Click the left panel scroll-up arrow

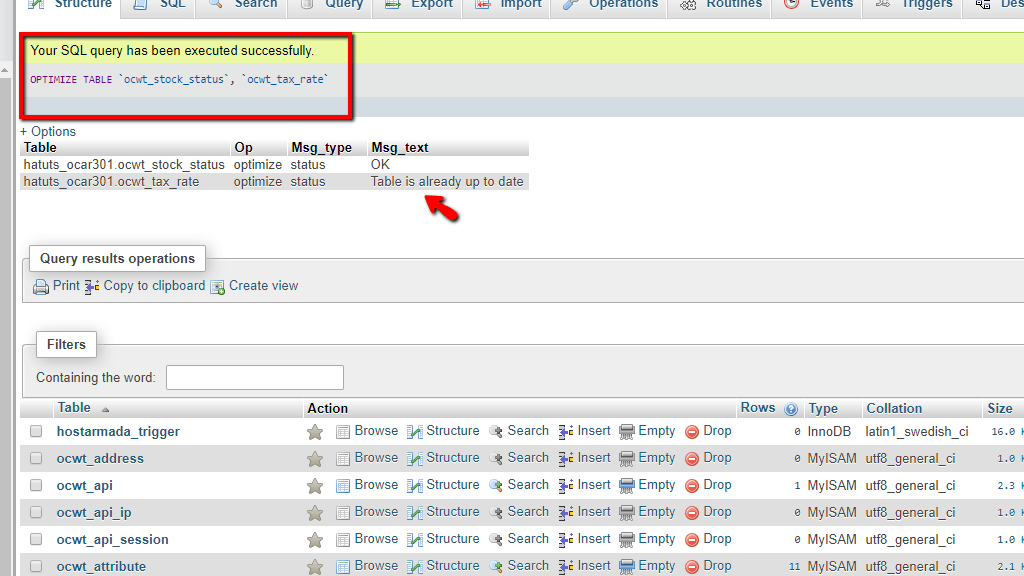pyautogui.click(x=5, y=71)
